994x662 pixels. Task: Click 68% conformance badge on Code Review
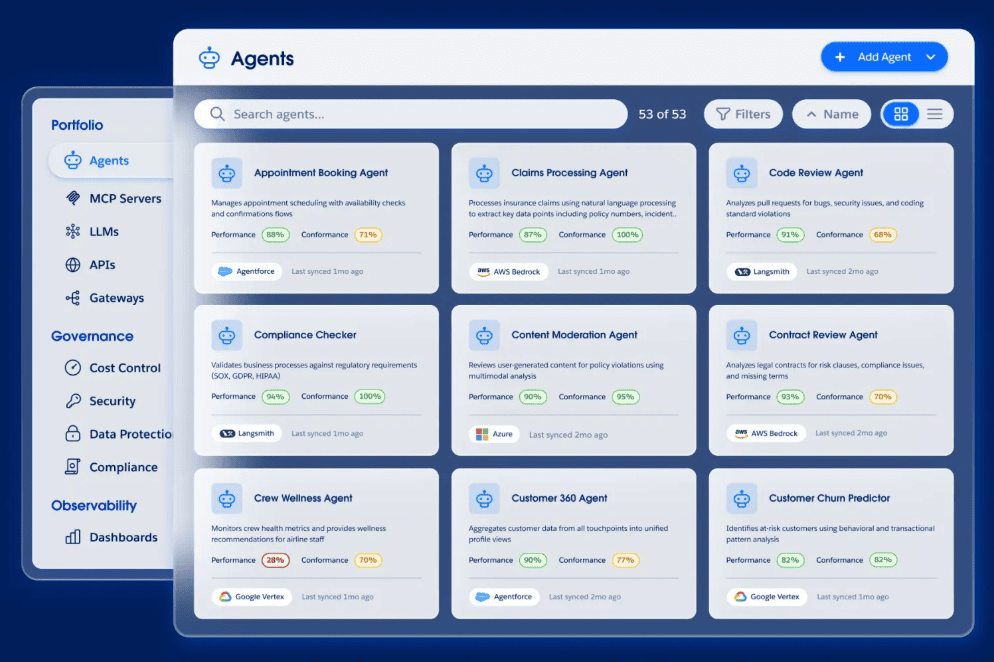tap(882, 235)
